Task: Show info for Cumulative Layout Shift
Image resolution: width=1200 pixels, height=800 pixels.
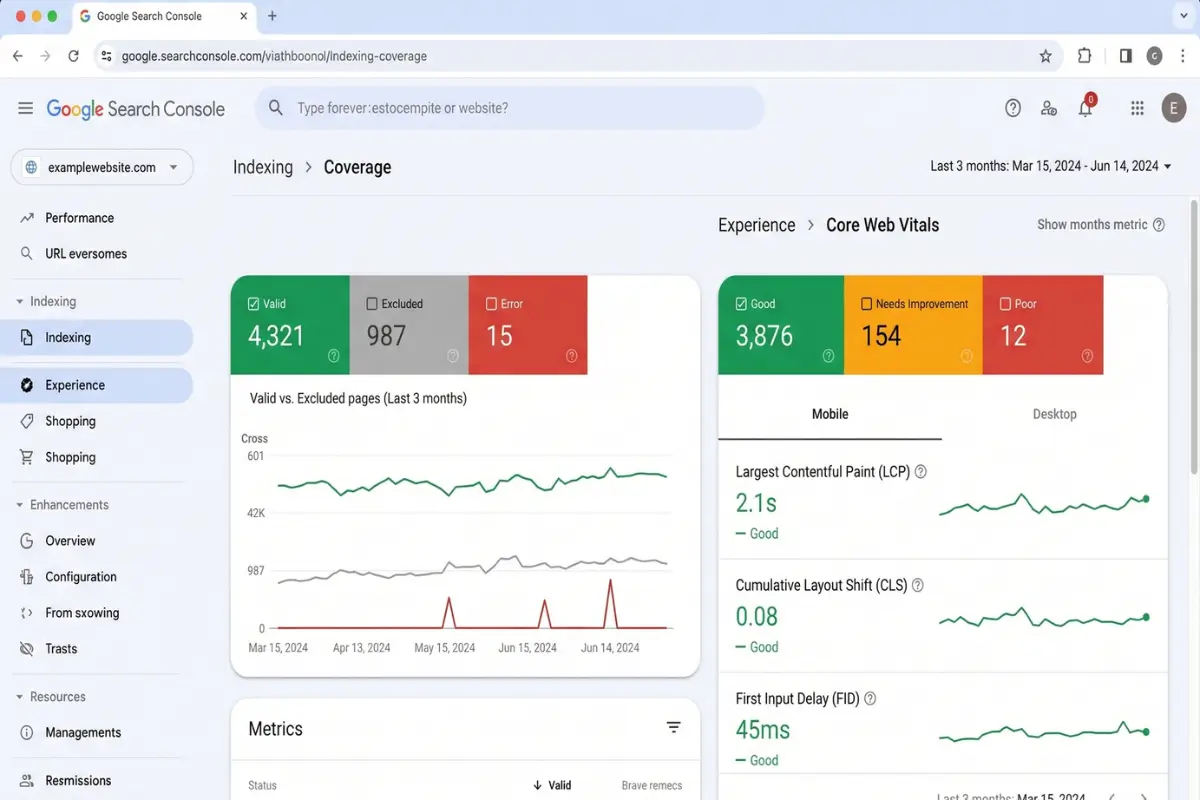Action: click(918, 585)
